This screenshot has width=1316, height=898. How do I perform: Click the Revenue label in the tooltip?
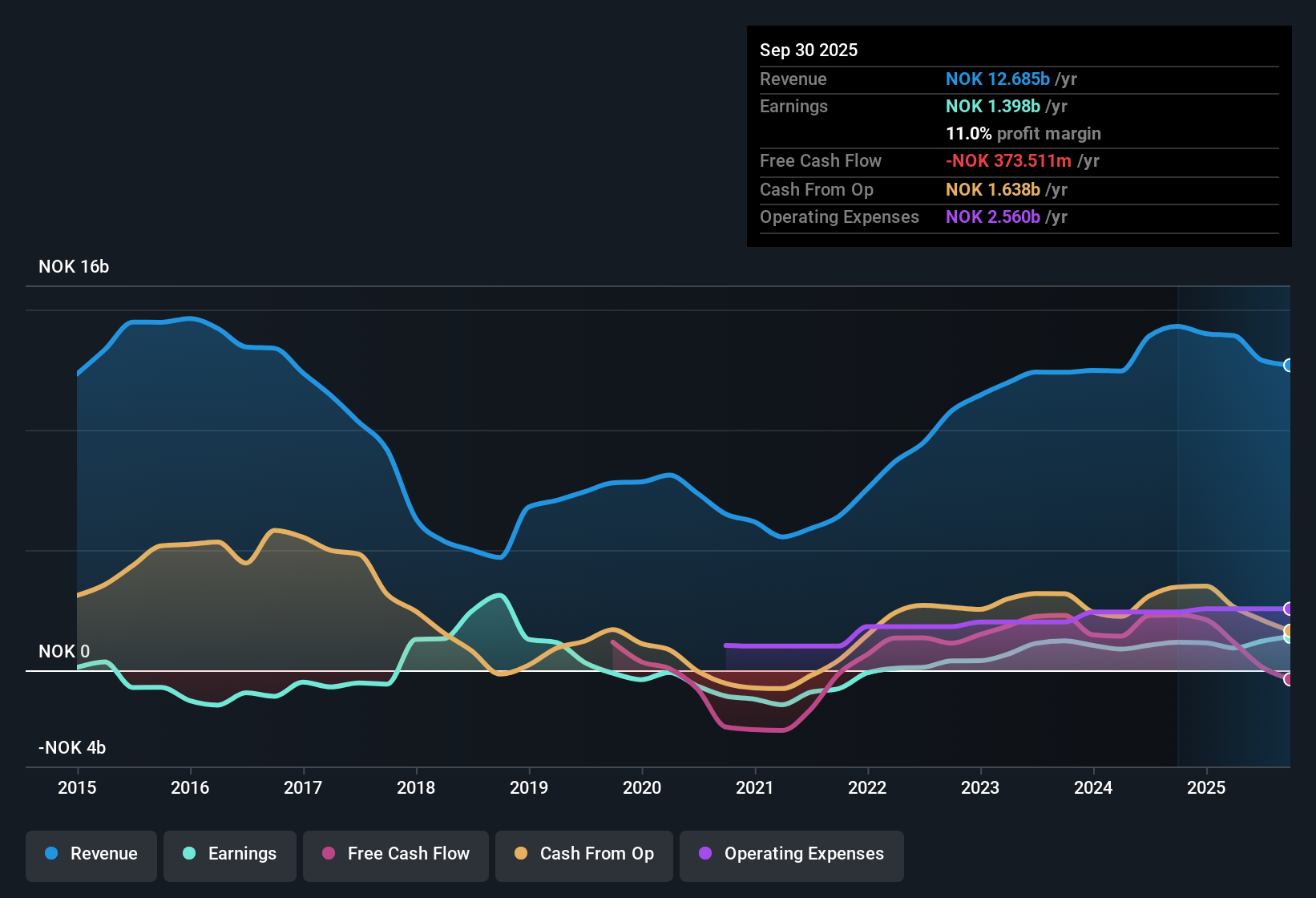tap(793, 79)
